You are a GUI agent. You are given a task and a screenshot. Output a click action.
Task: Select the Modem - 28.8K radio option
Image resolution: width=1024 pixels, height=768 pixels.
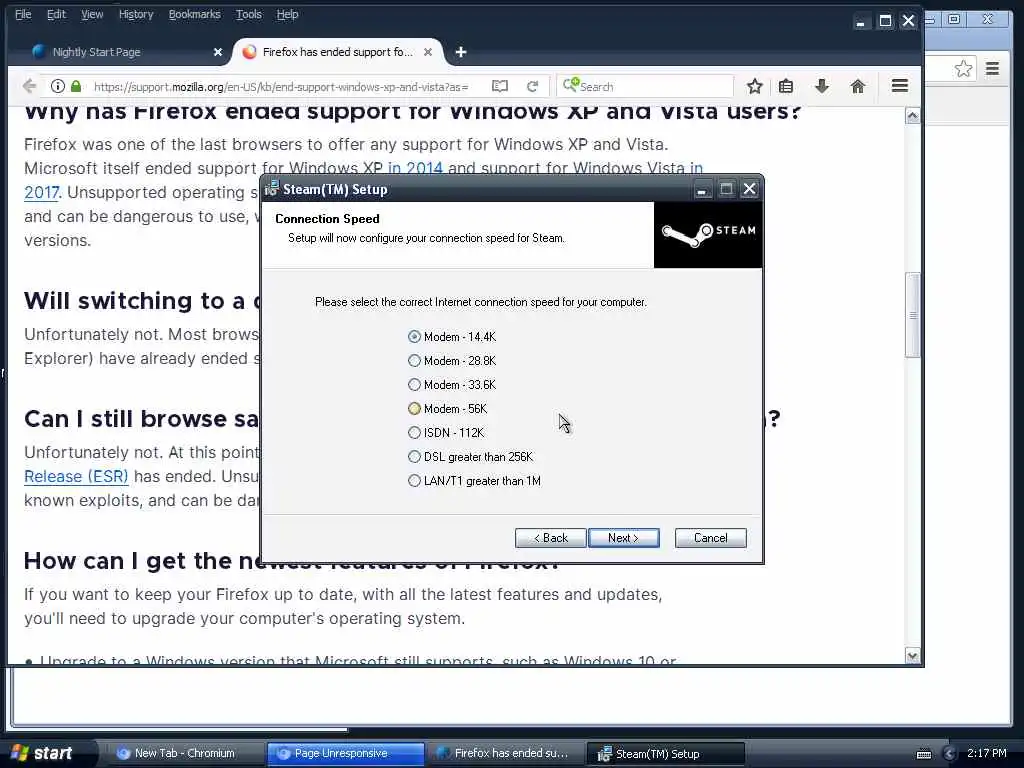click(452, 360)
